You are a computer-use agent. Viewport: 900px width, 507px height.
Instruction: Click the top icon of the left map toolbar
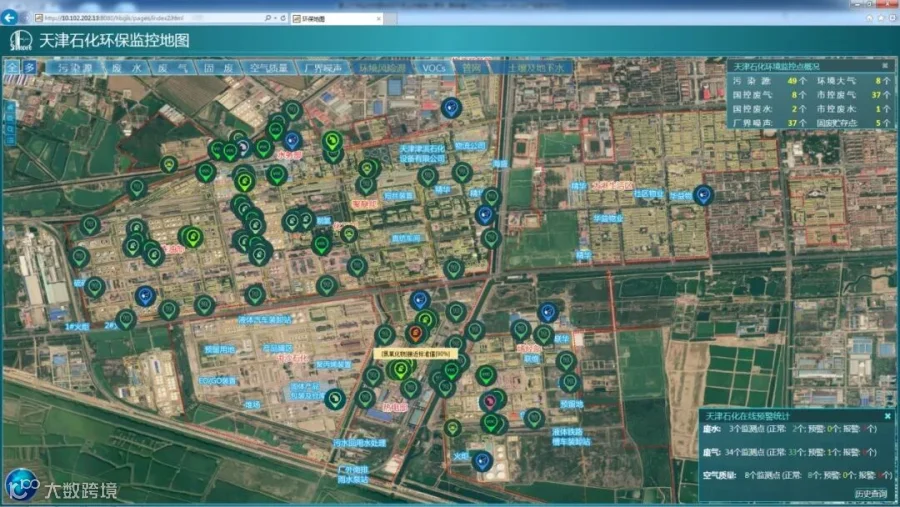tap(10, 107)
